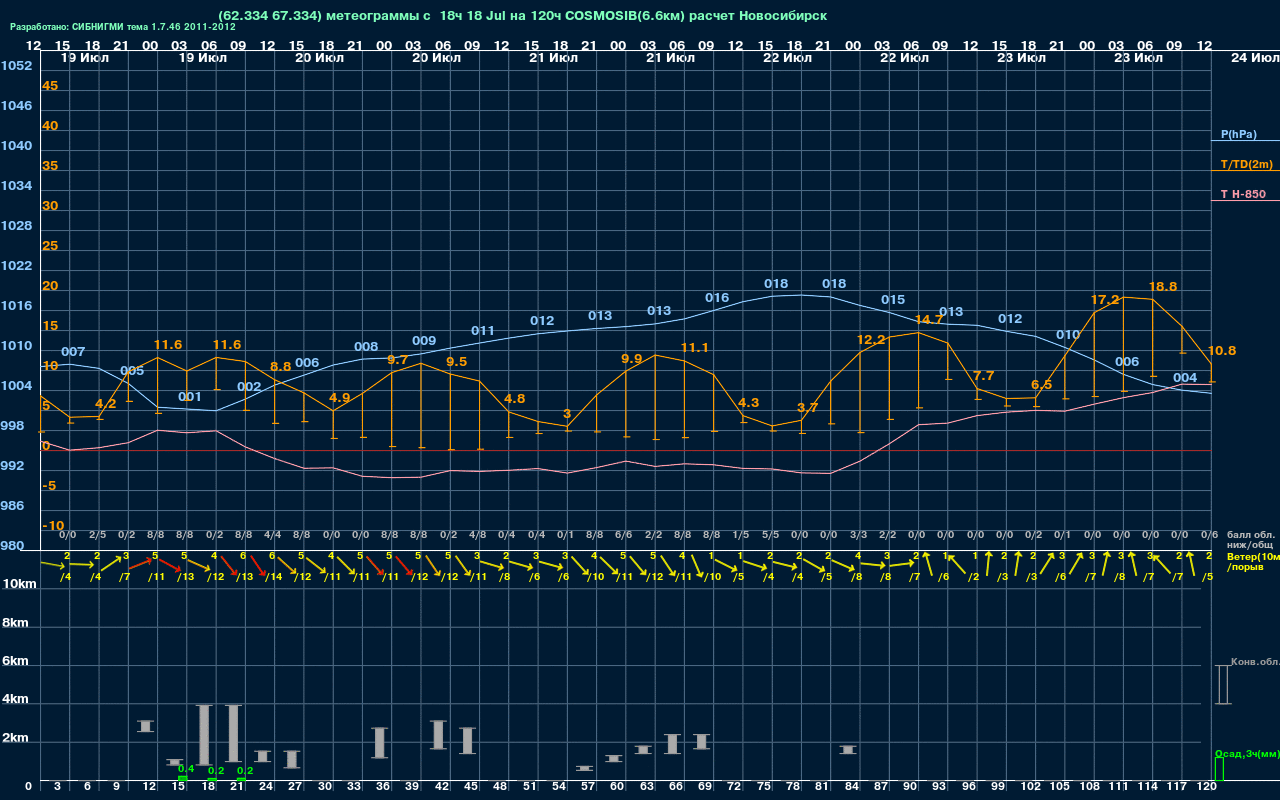
Task: Select the 4.3 temperature value
Action: [x=749, y=403]
